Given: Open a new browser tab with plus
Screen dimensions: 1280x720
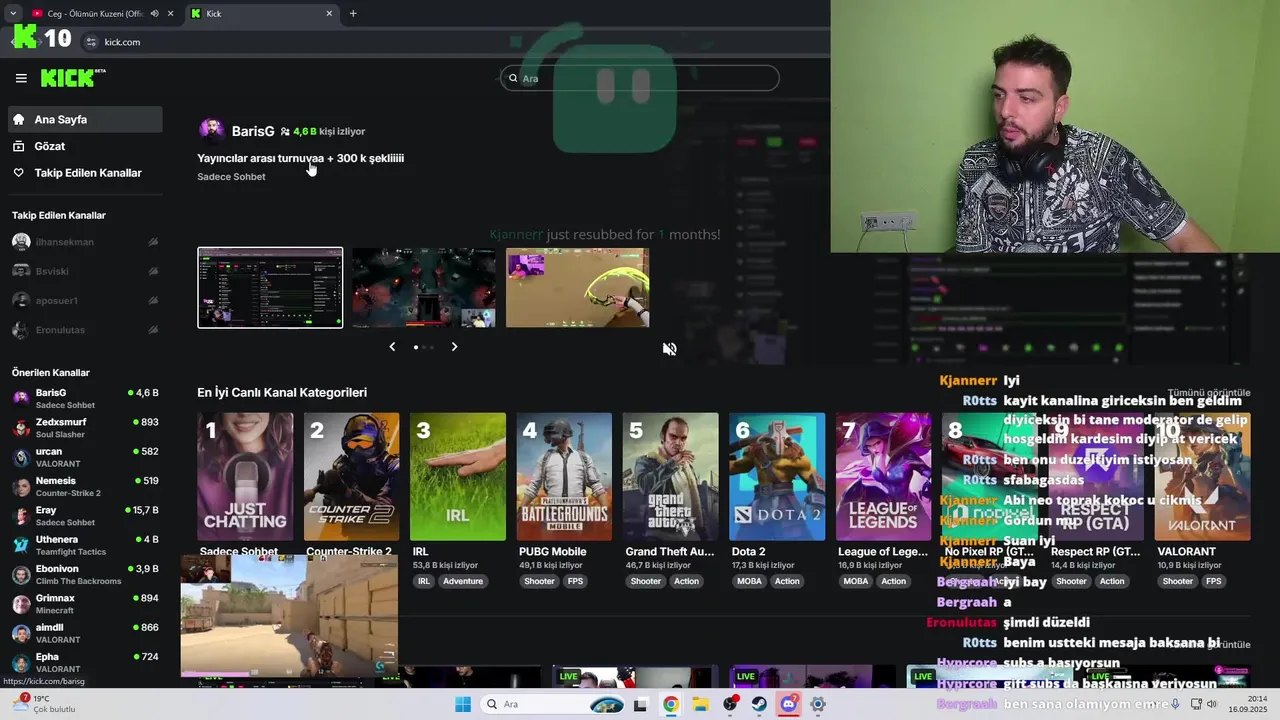Looking at the screenshot, I should [353, 13].
